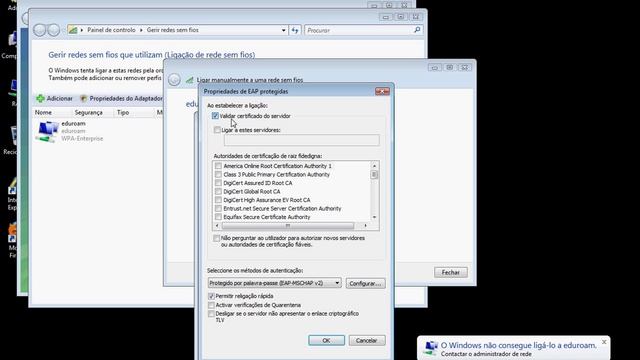
Task: Check Class 3 Public Primary Certification Authority
Action: pos(218,175)
